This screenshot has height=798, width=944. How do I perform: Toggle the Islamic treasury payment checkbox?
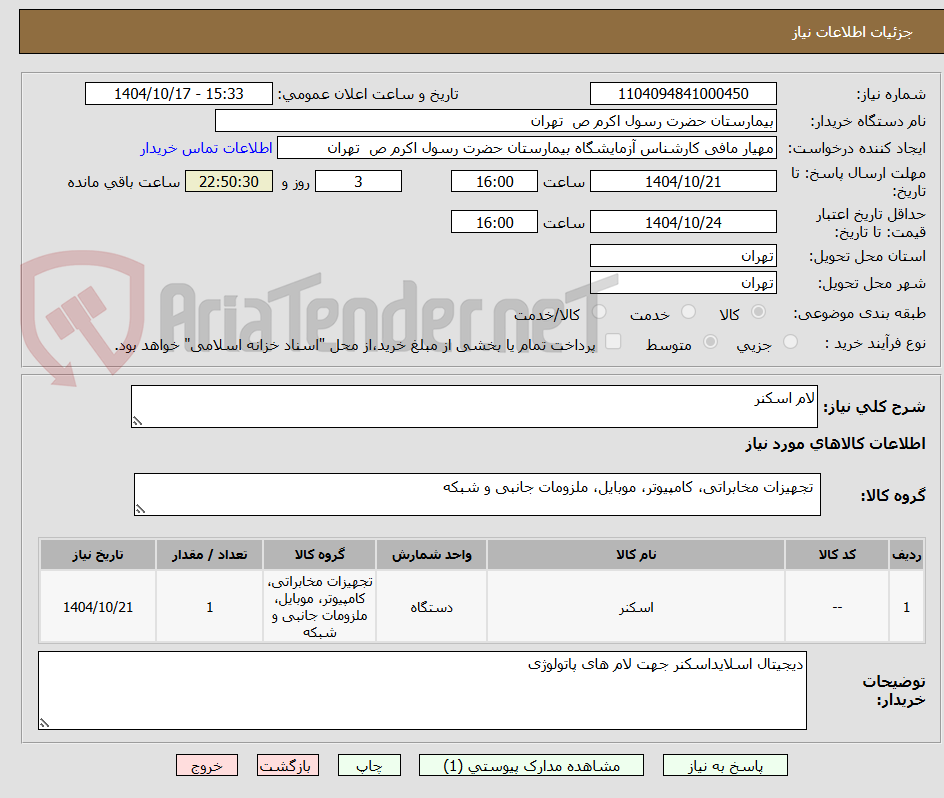[613, 341]
